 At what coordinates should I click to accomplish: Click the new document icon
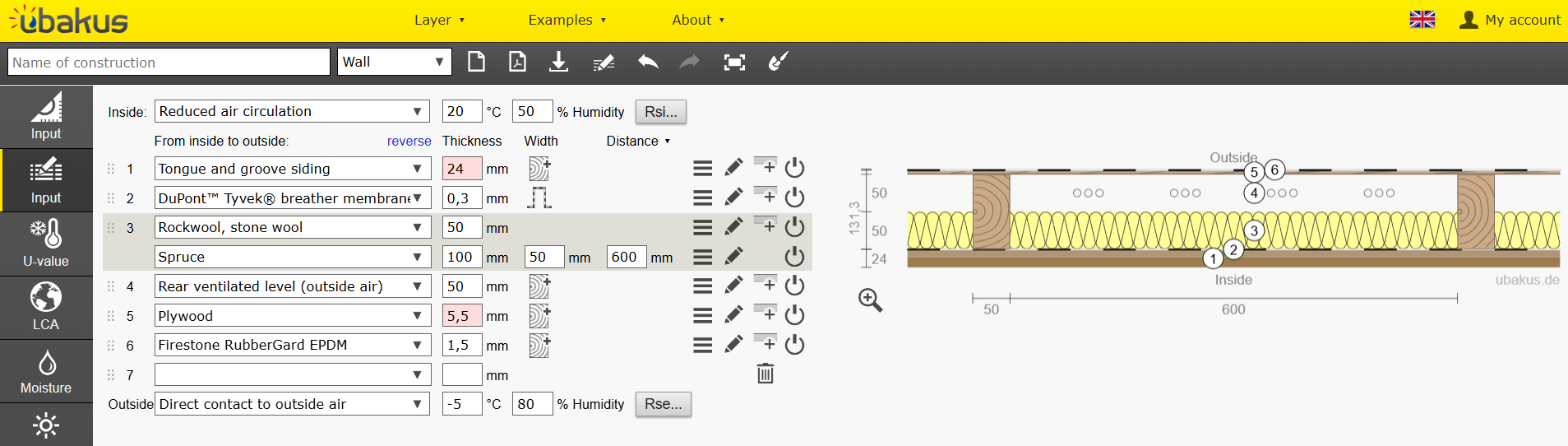coord(476,62)
